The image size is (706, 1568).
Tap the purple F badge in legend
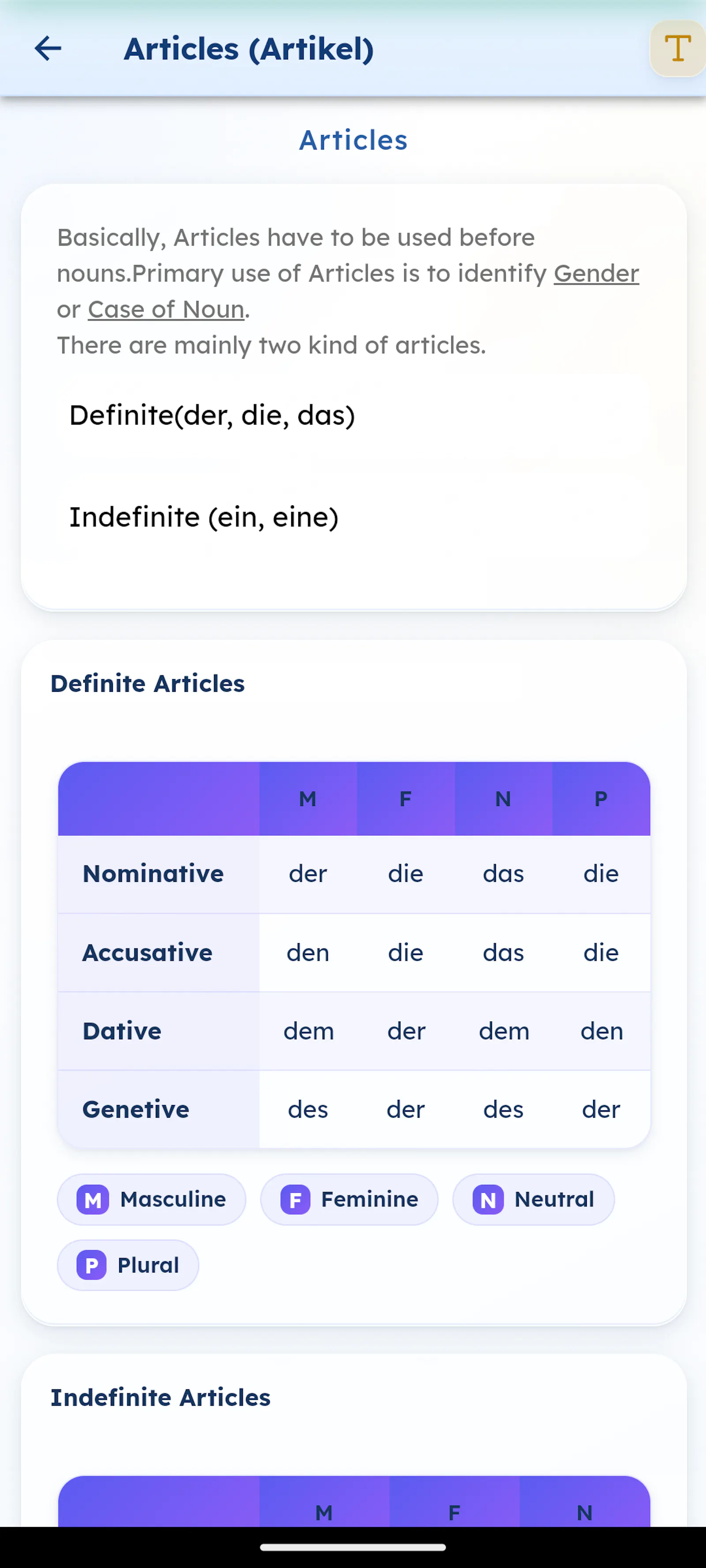(296, 1200)
